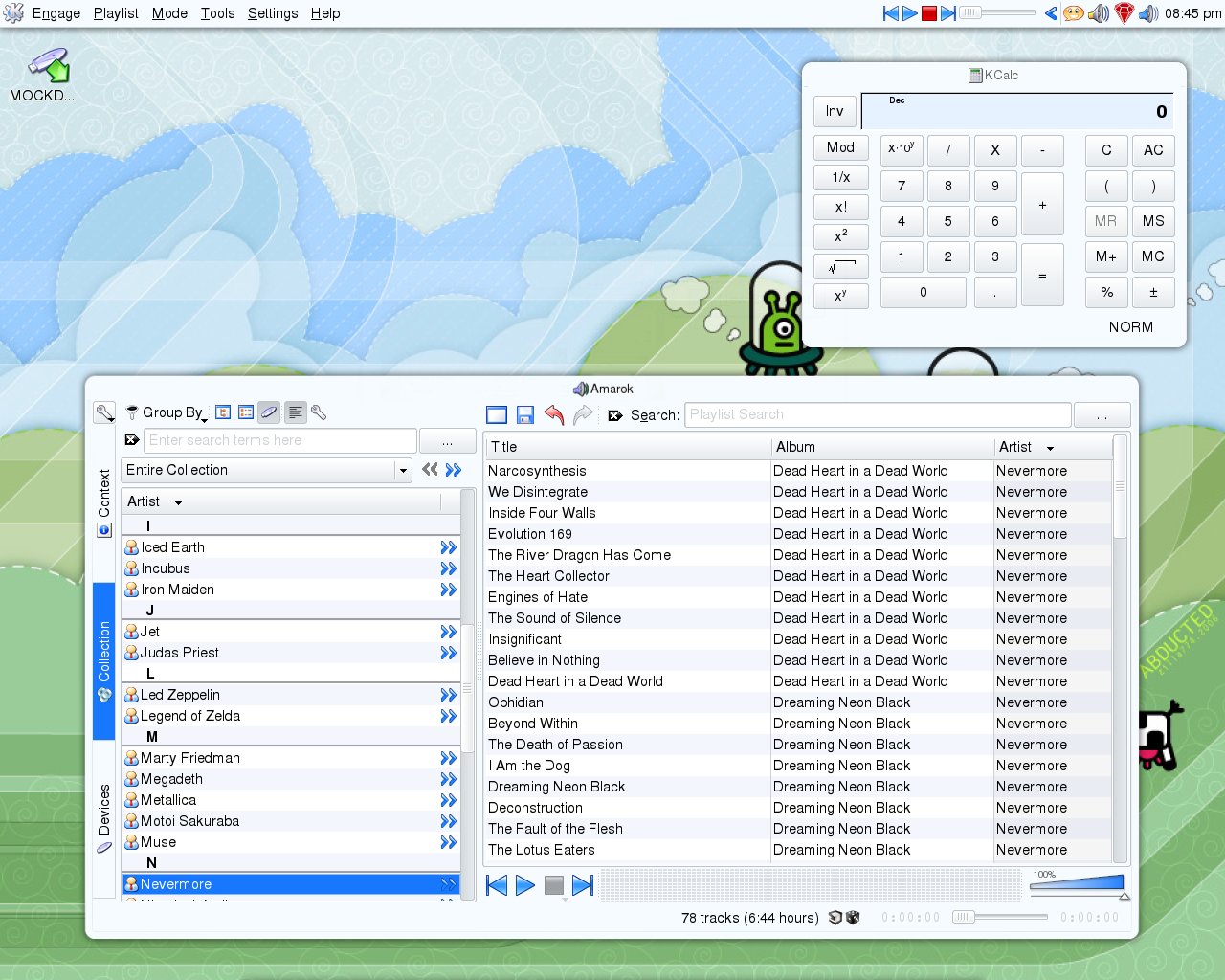Open the Engage menu

56,13
